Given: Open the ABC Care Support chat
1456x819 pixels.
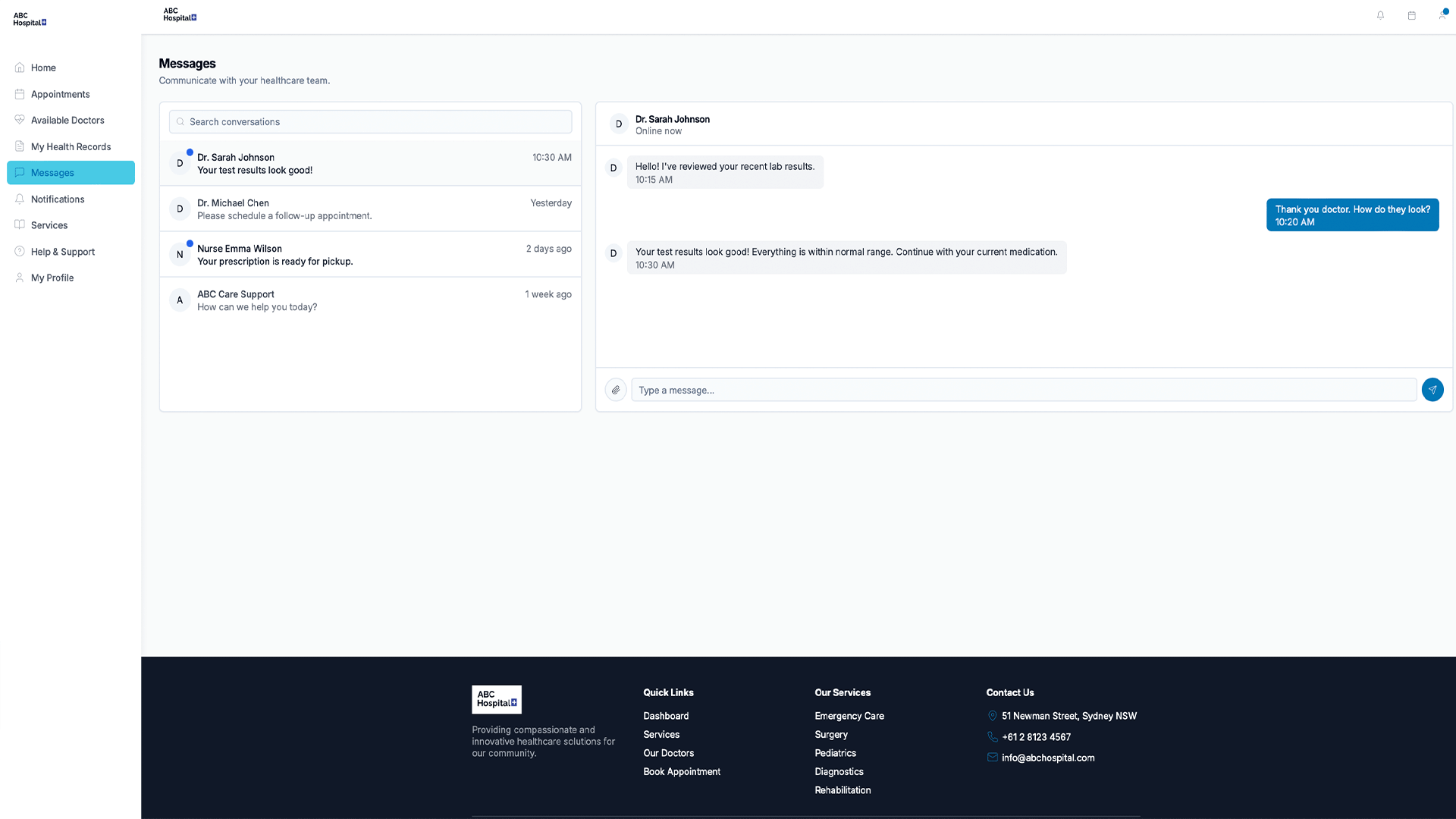Looking at the screenshot, I should click(x=369, y=300).
